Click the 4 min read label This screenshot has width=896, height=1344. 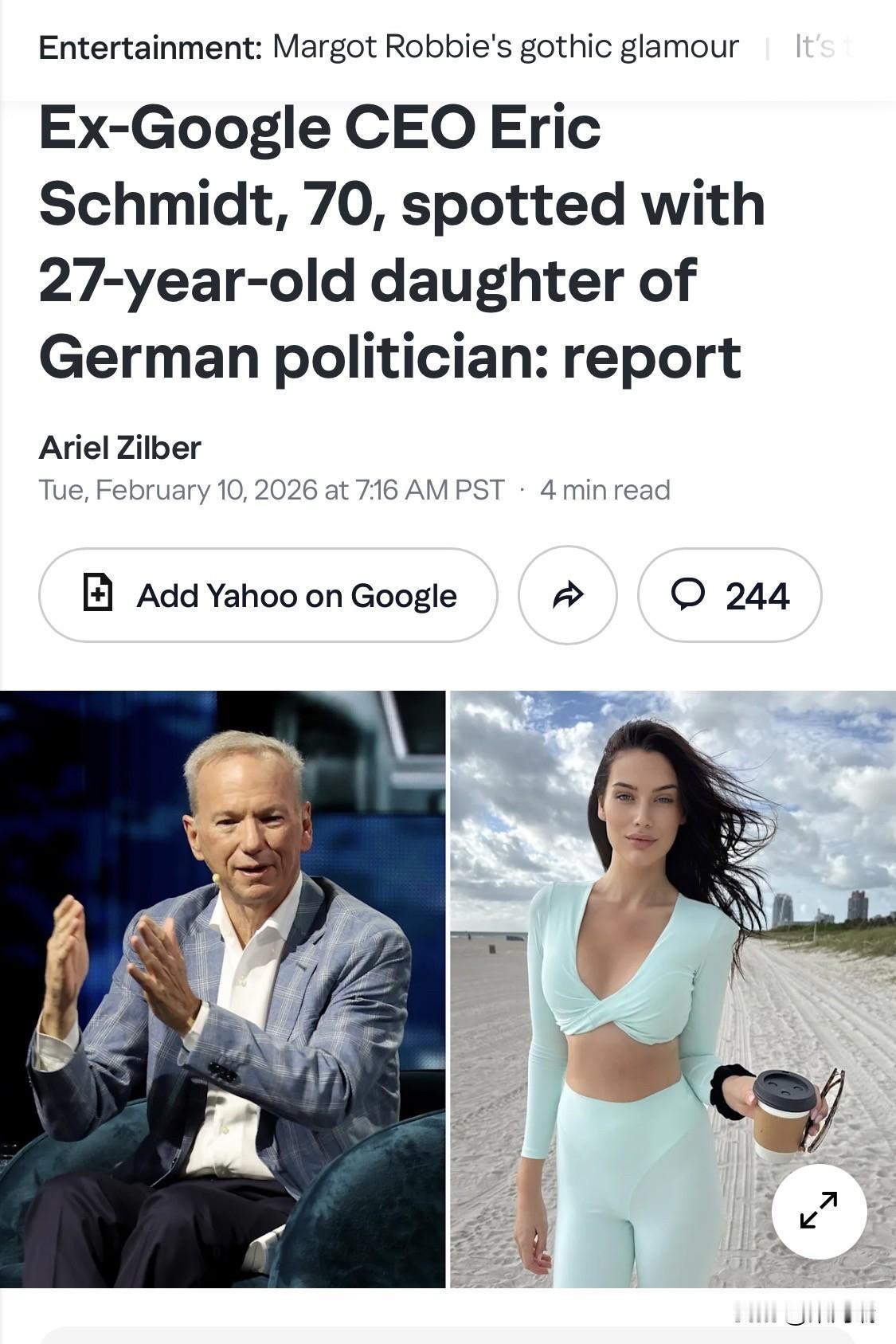[605, 489]
